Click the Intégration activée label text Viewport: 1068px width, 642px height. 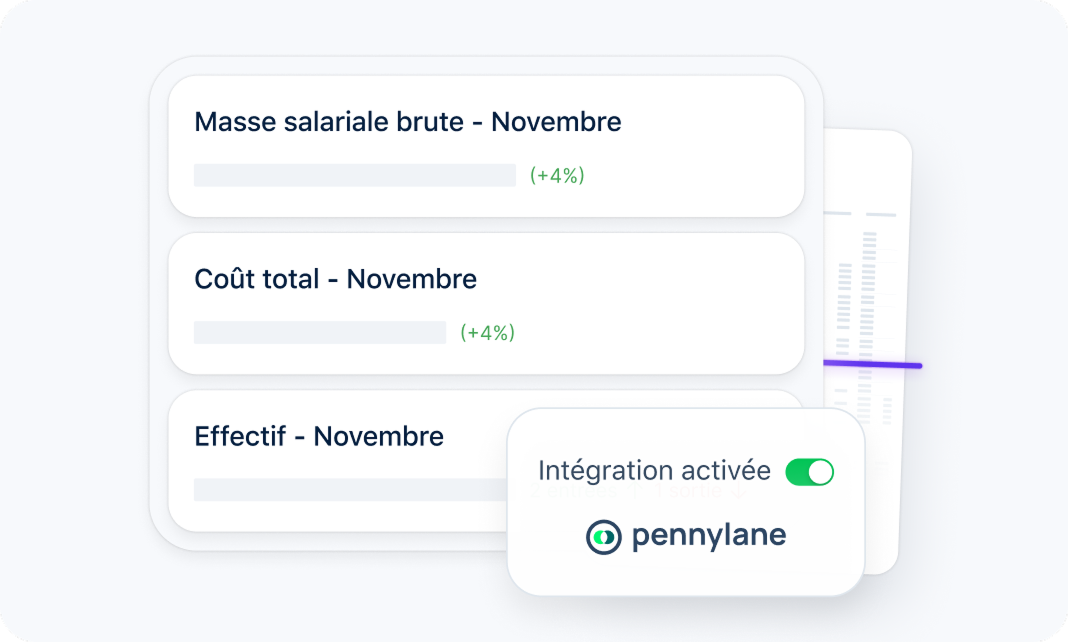point(654,471)
